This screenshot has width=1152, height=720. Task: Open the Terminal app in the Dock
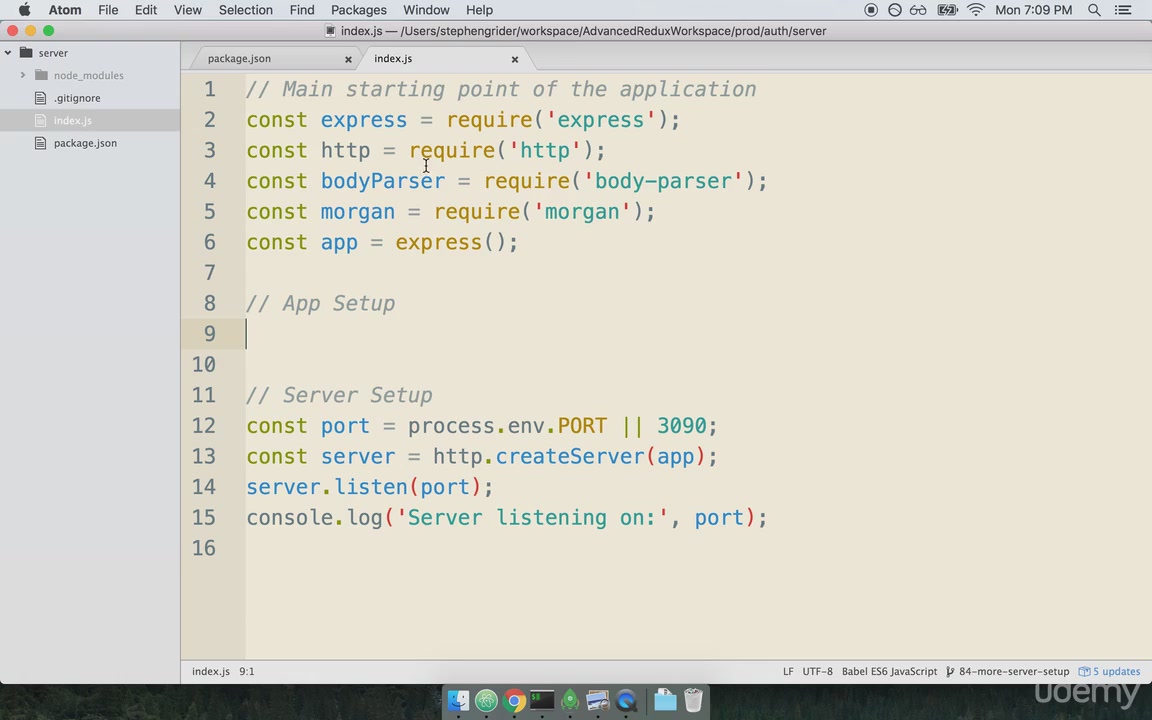click(x=542, y=699)
